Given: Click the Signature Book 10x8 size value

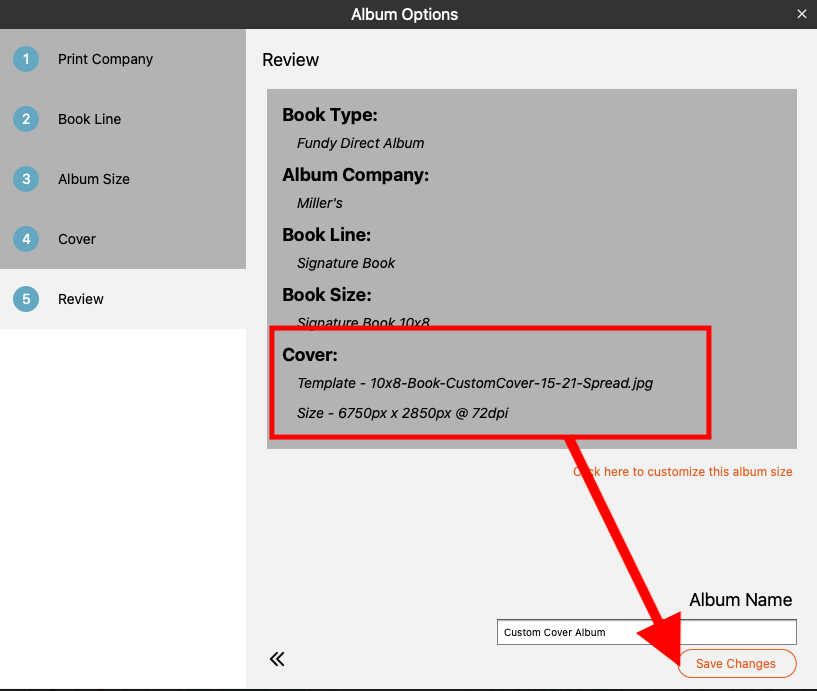Looking at the screenshot, I should pos(363,323).
